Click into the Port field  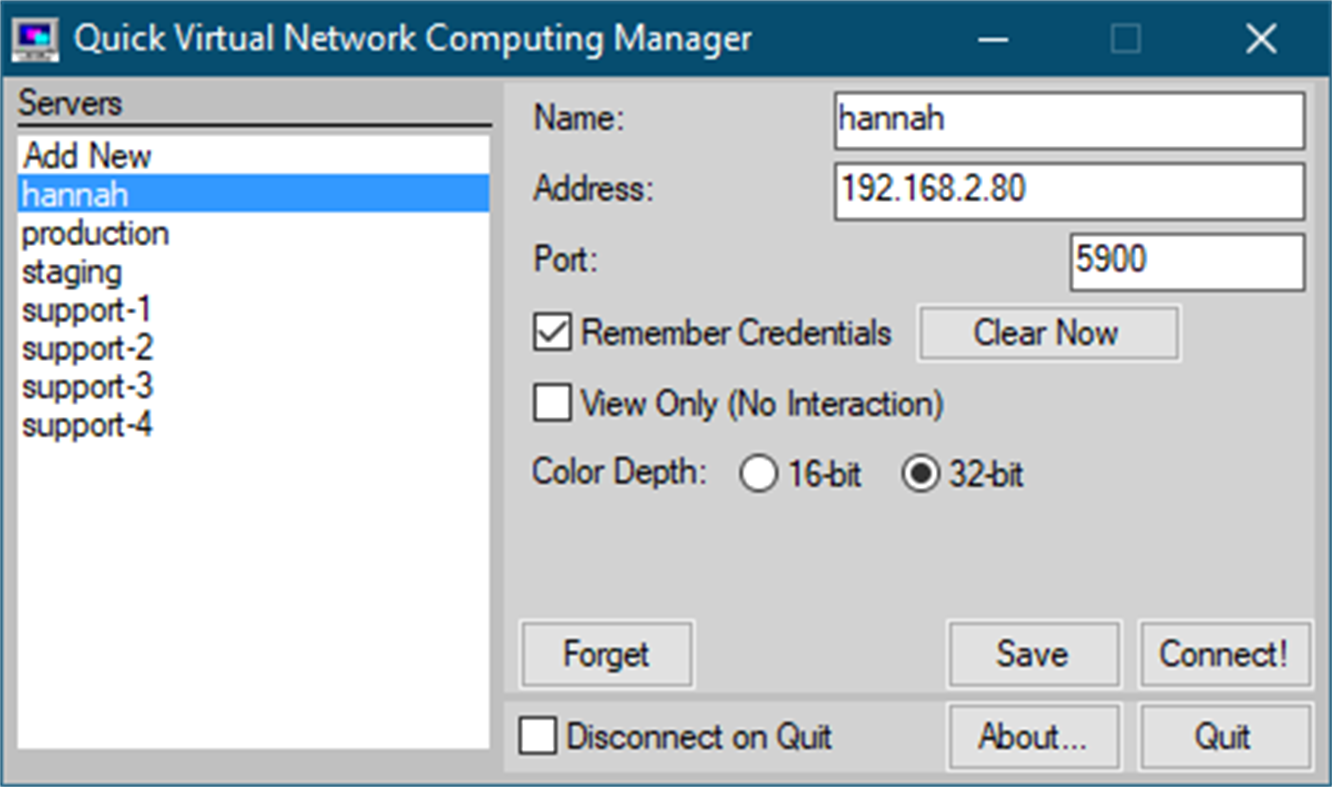point(1186,262)
